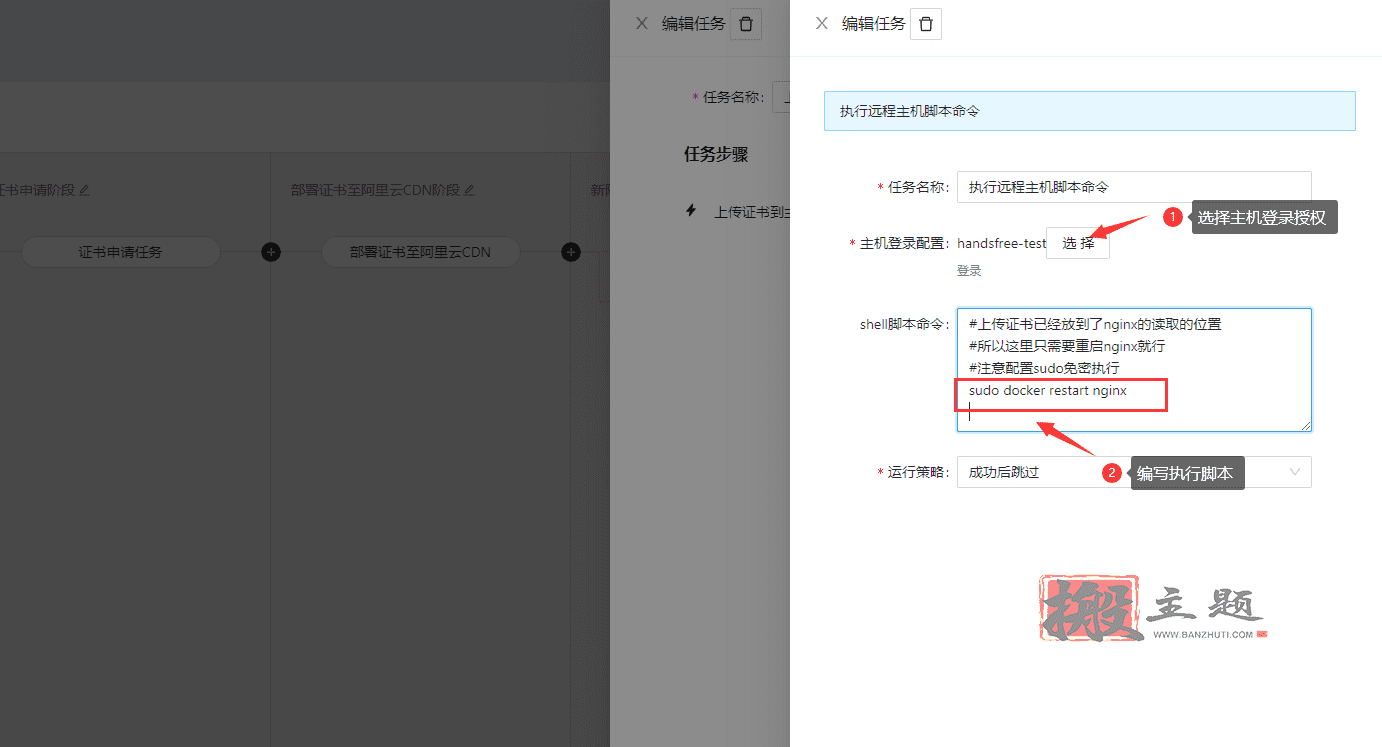The width and height of the screenshot is (1382, 747).
Task: Click the plus circle right after the 部署证书至阿里云CDN task
Action: click(x=570, y=252)
